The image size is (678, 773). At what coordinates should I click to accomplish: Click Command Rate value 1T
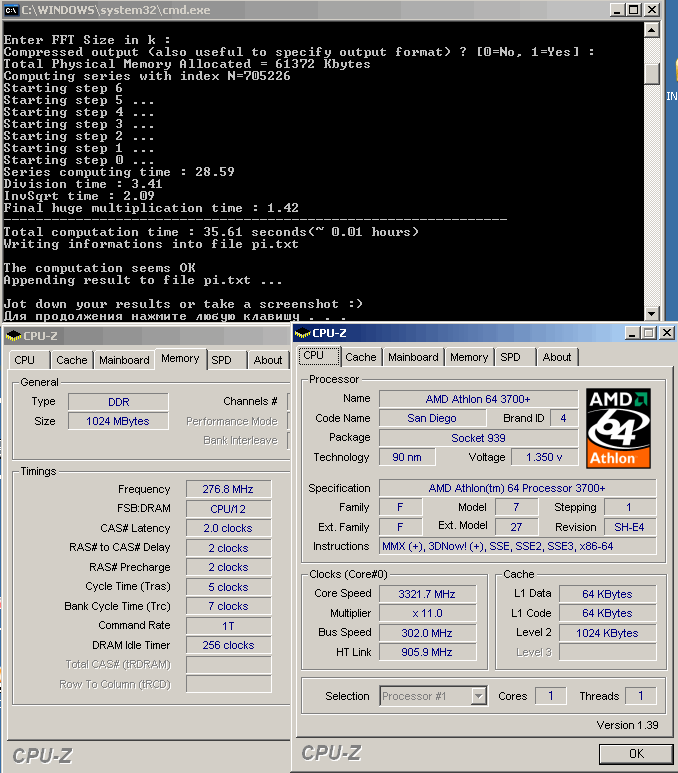[228, 626]
